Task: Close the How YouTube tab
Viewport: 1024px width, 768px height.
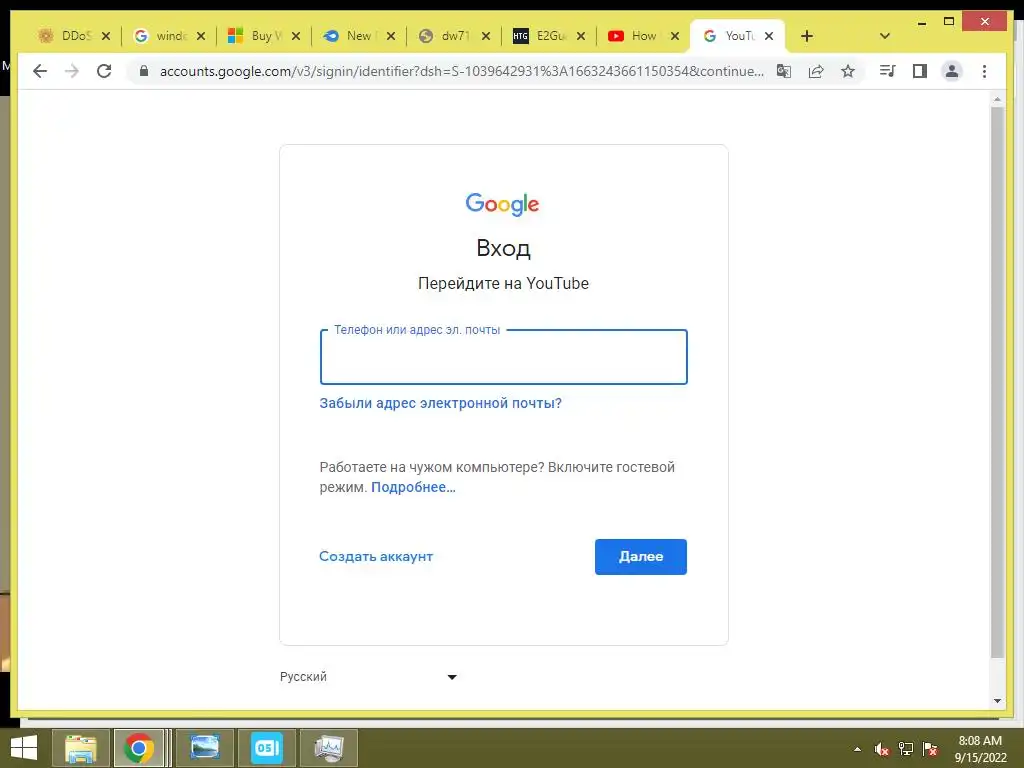Action: point(675,36)
